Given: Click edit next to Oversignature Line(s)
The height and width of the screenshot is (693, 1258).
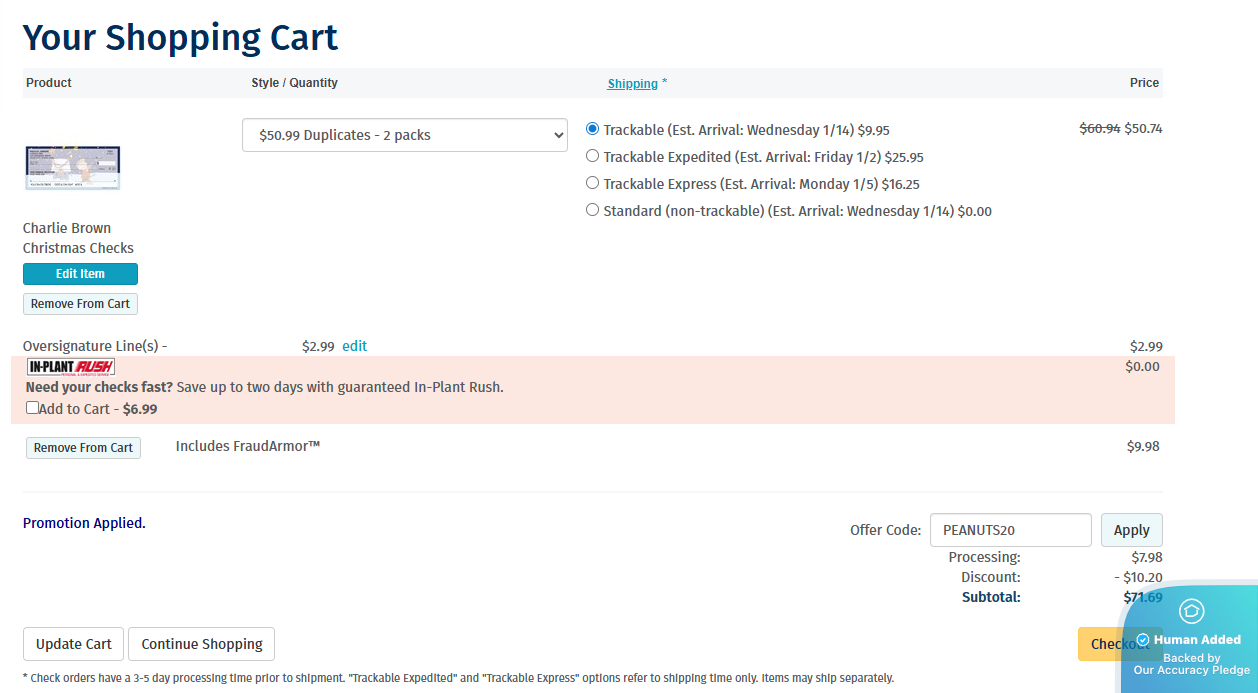Looking at the screenshot, I should (354, 346).
